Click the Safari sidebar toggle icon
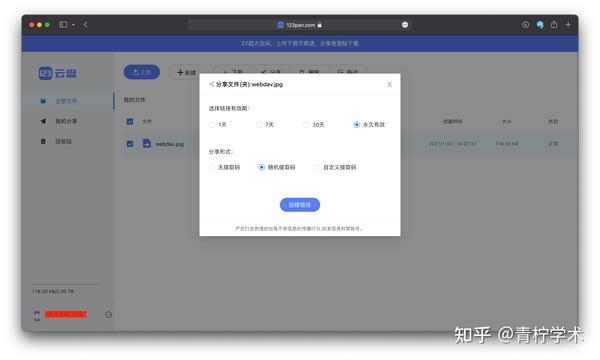The height and width of the screenshot is (360, 600). 63,24
